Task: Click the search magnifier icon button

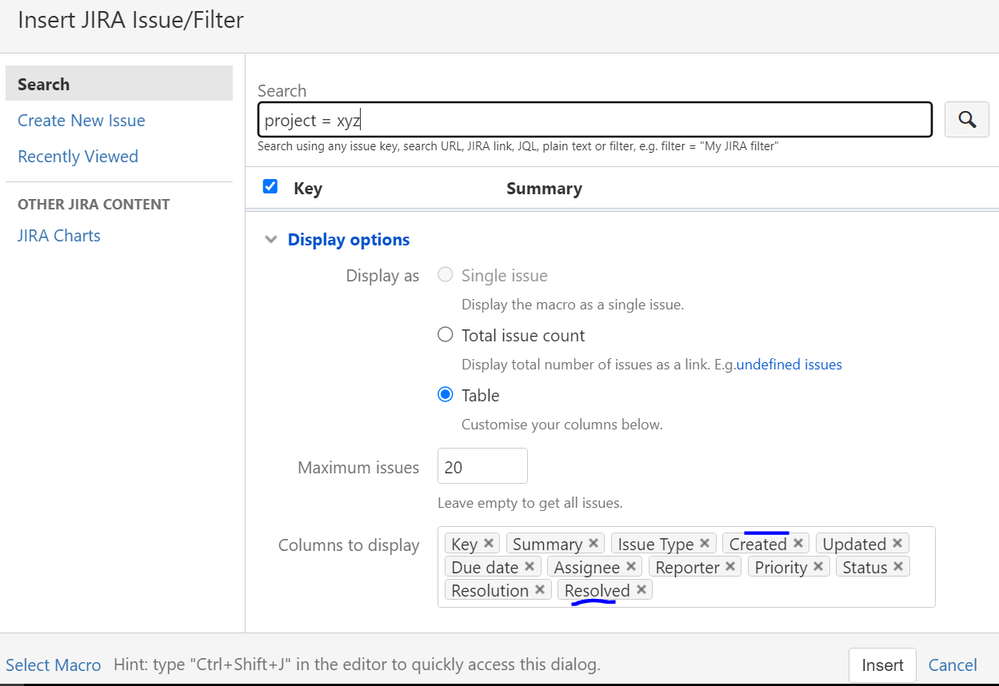Action: [x=966, y=120]
